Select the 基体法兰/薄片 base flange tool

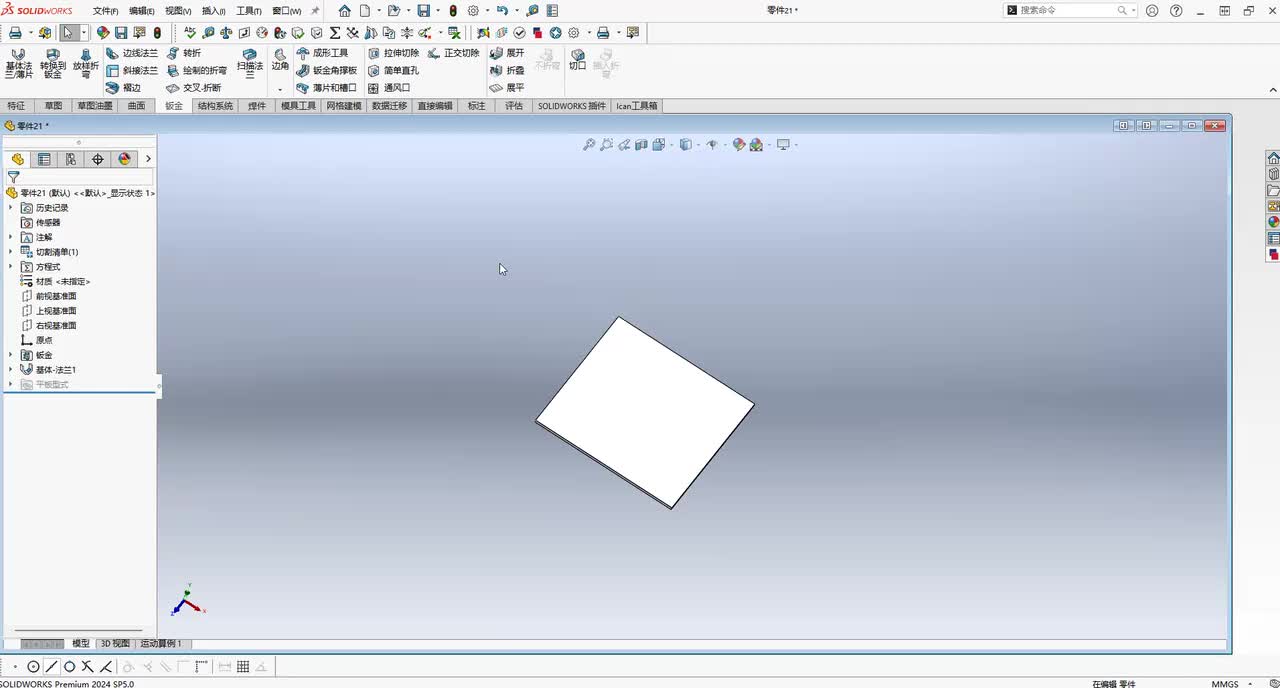(18, 63)
